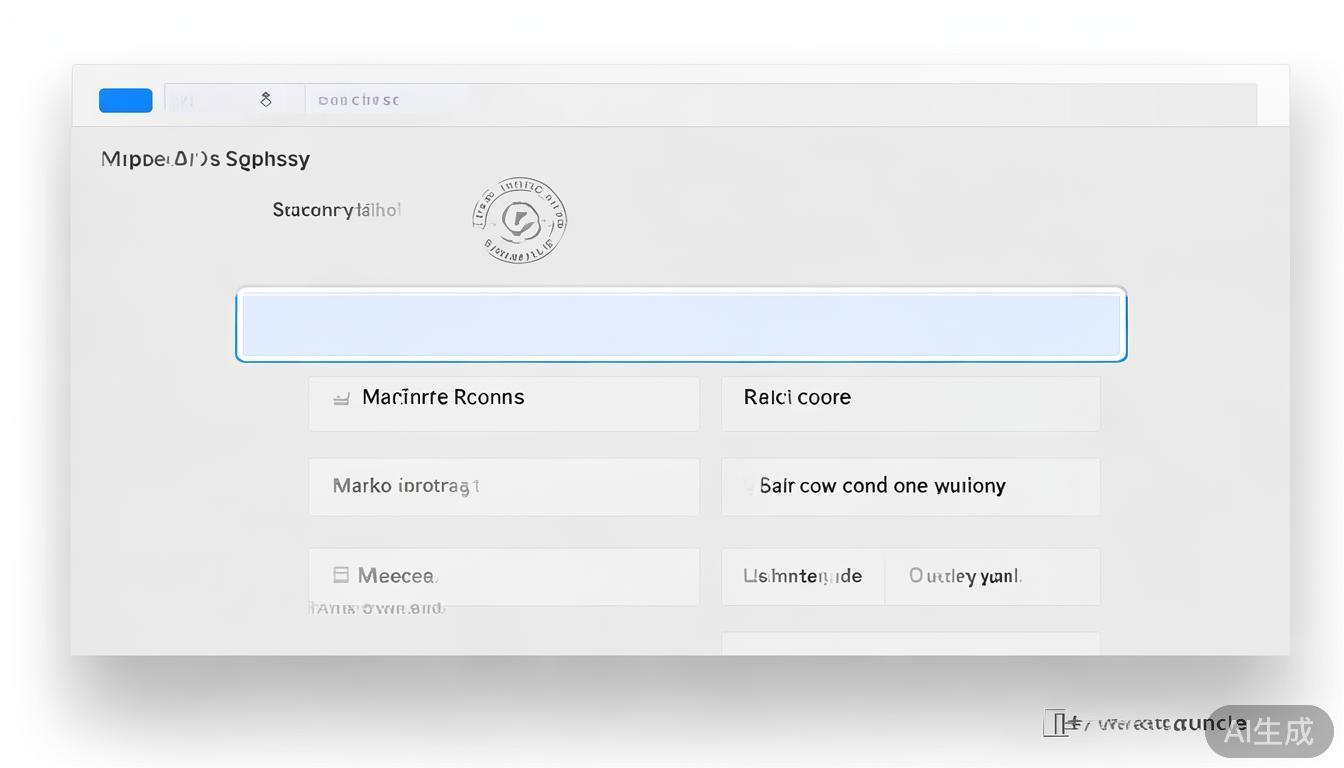This screenshot has width=1344, height=768.
Task: Switch to the "Lishmnteguide" segment
Action: (802, 576)
